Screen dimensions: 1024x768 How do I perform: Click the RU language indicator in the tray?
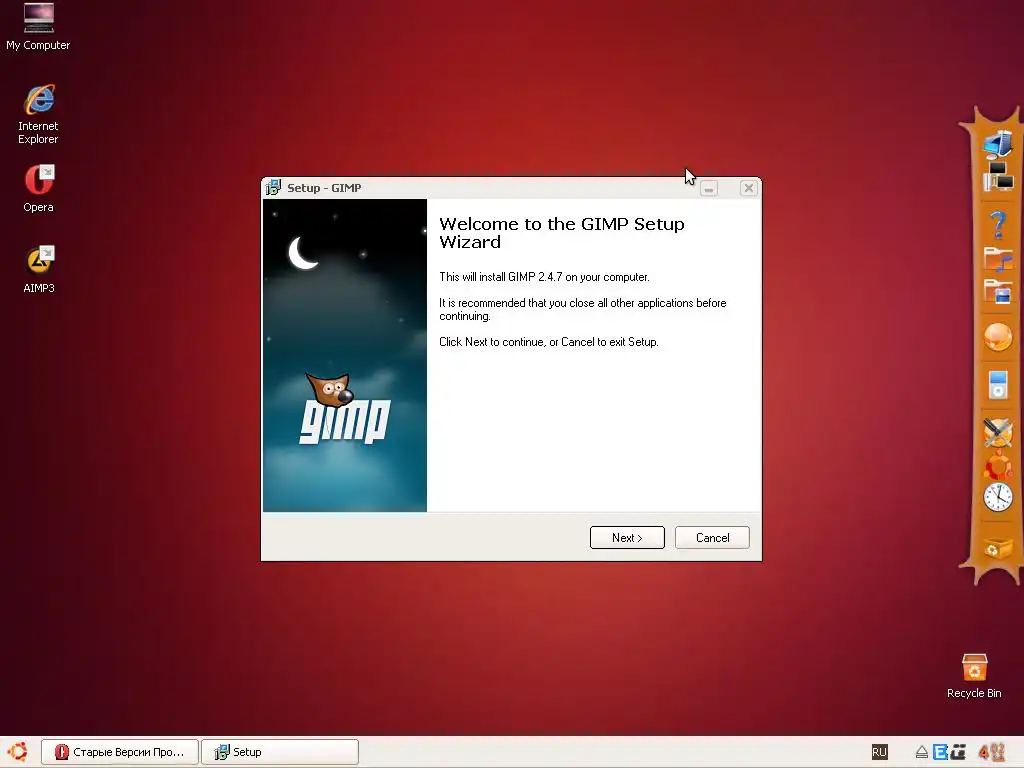click(879, 752)
